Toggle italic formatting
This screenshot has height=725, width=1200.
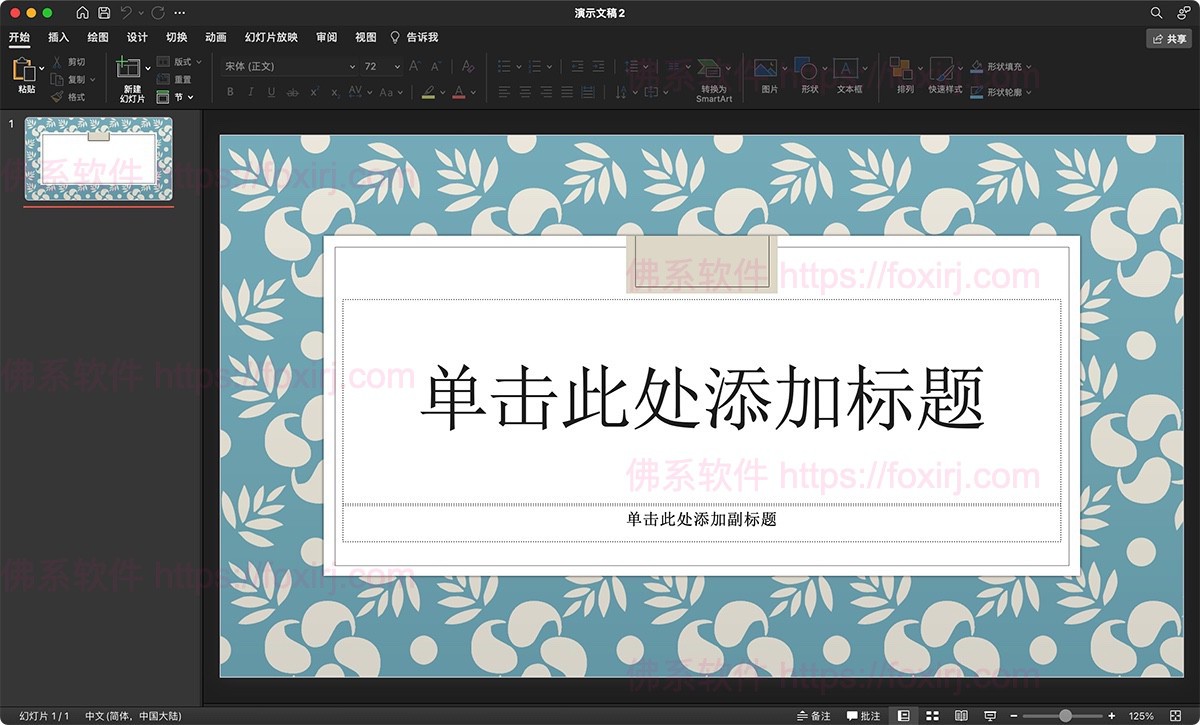point(250,91)
